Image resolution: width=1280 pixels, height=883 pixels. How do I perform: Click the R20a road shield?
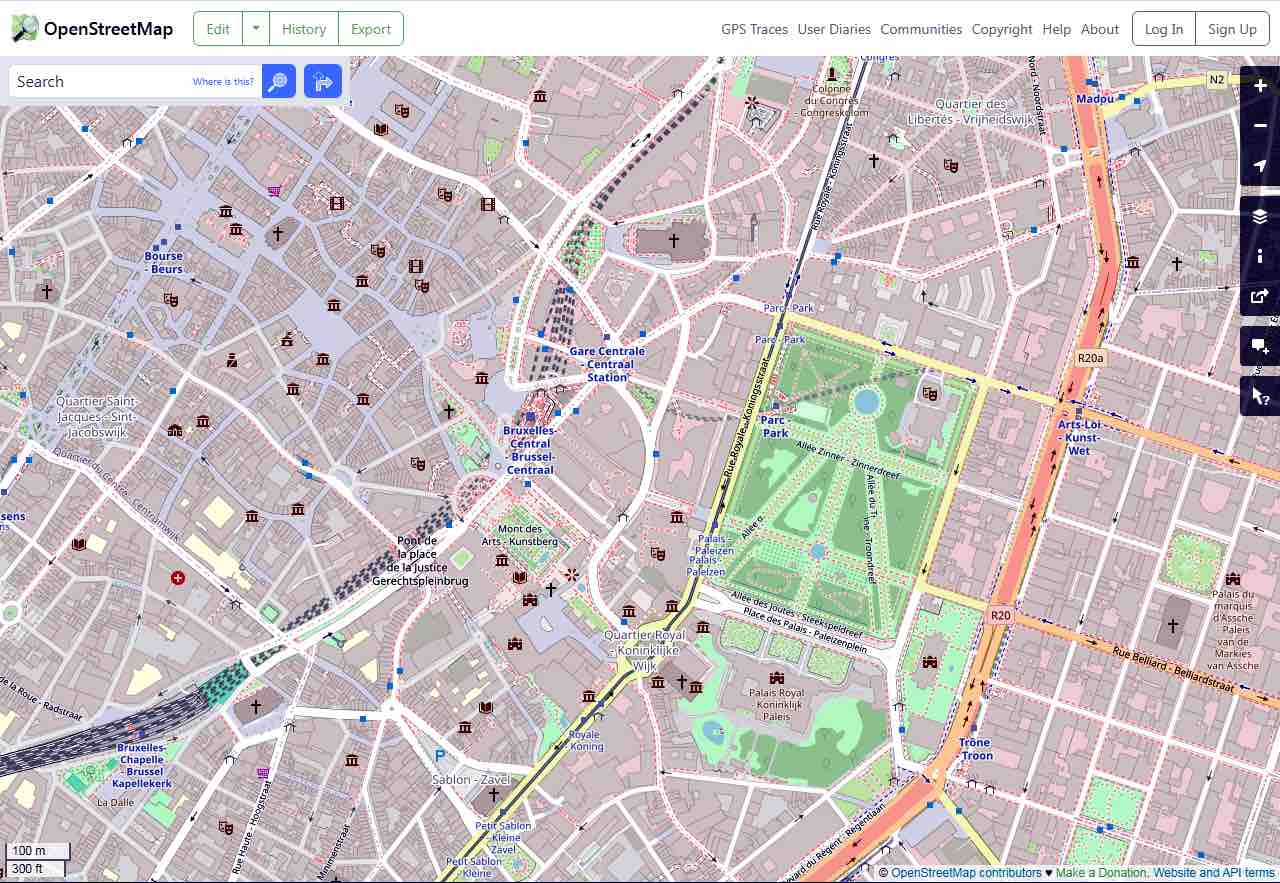[1090, 357]
